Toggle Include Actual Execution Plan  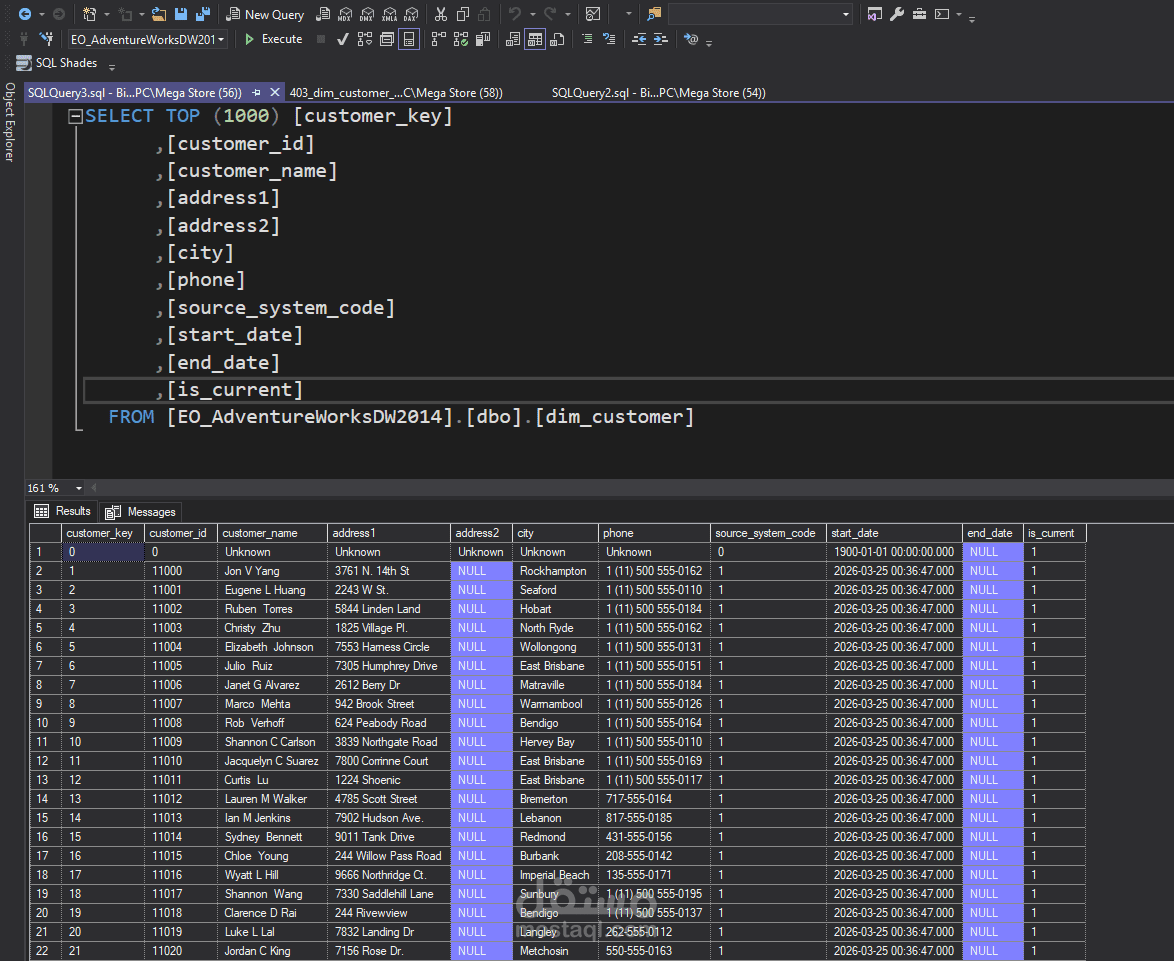coord(439,39)
